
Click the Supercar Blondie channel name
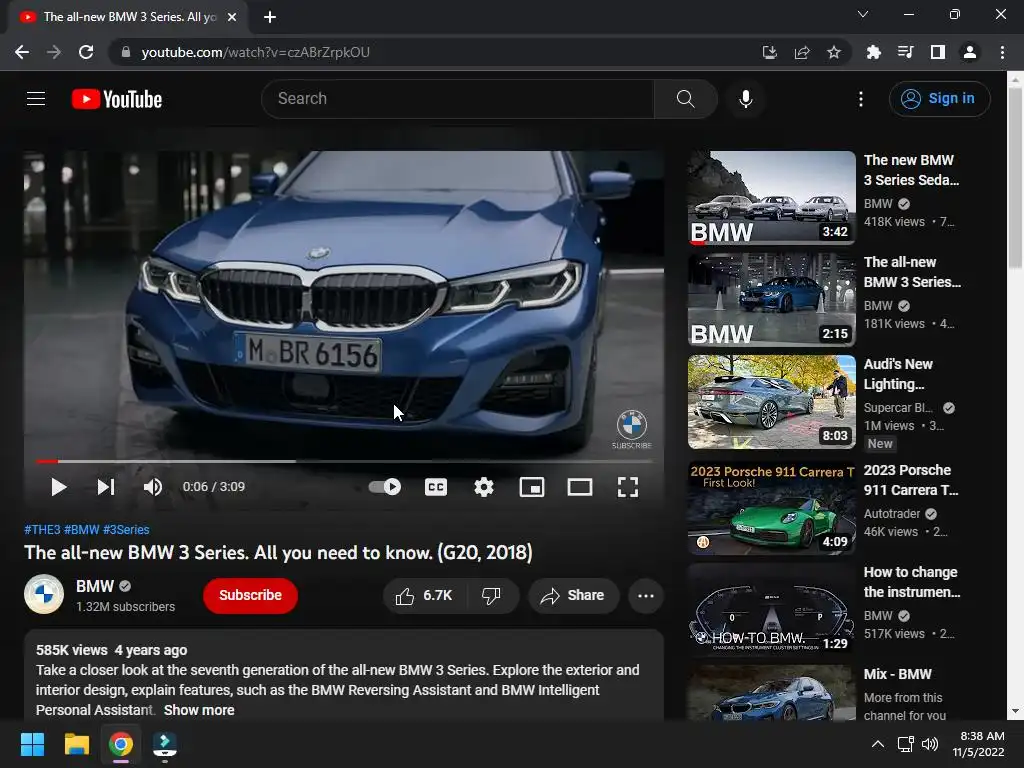click(x=898, y=408)
